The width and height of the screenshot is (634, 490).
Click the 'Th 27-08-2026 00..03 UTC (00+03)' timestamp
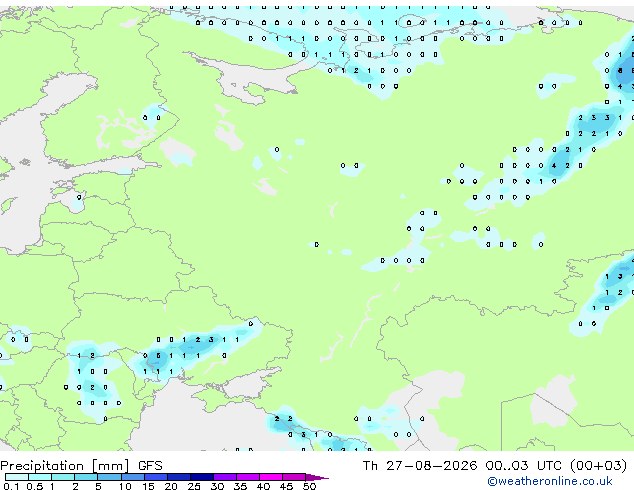click(495, 466)
